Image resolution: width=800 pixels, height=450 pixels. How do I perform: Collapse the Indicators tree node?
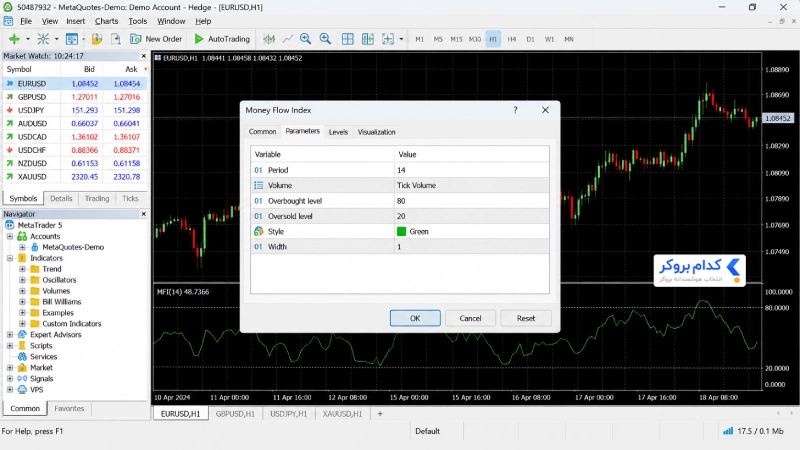10,258
